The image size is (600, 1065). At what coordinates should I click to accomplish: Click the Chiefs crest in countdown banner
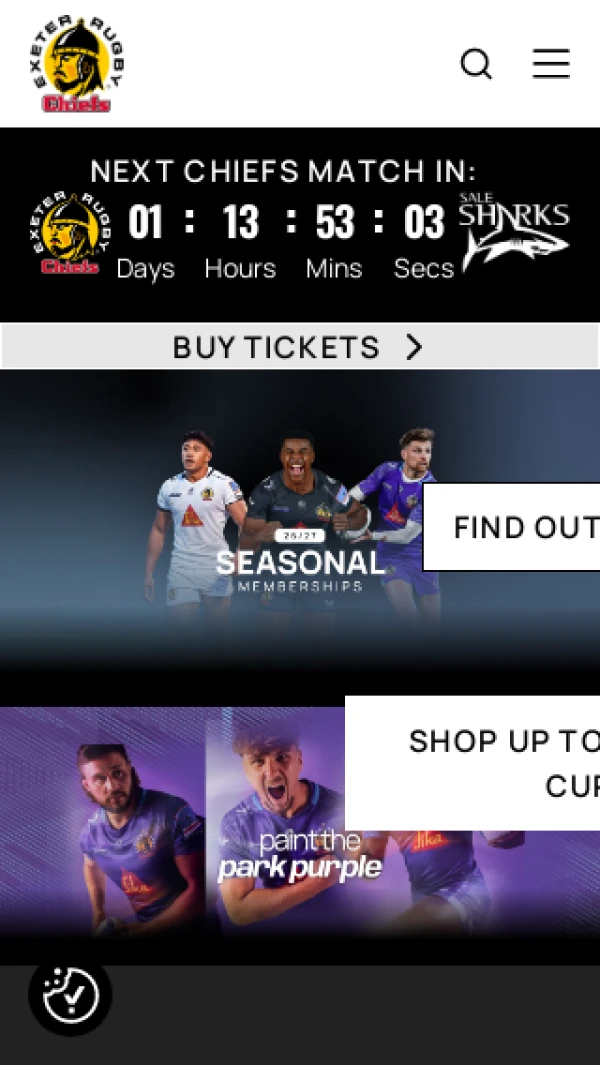70,233
